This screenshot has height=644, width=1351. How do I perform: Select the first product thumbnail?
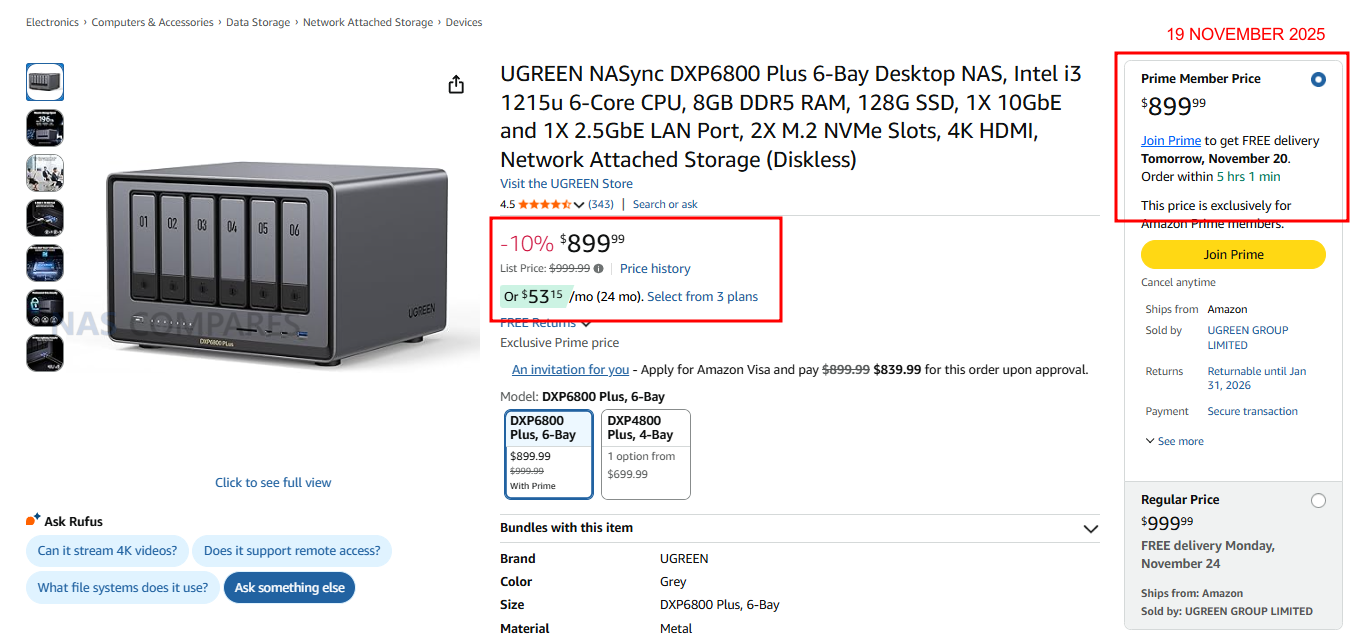[x=45, y=82]
